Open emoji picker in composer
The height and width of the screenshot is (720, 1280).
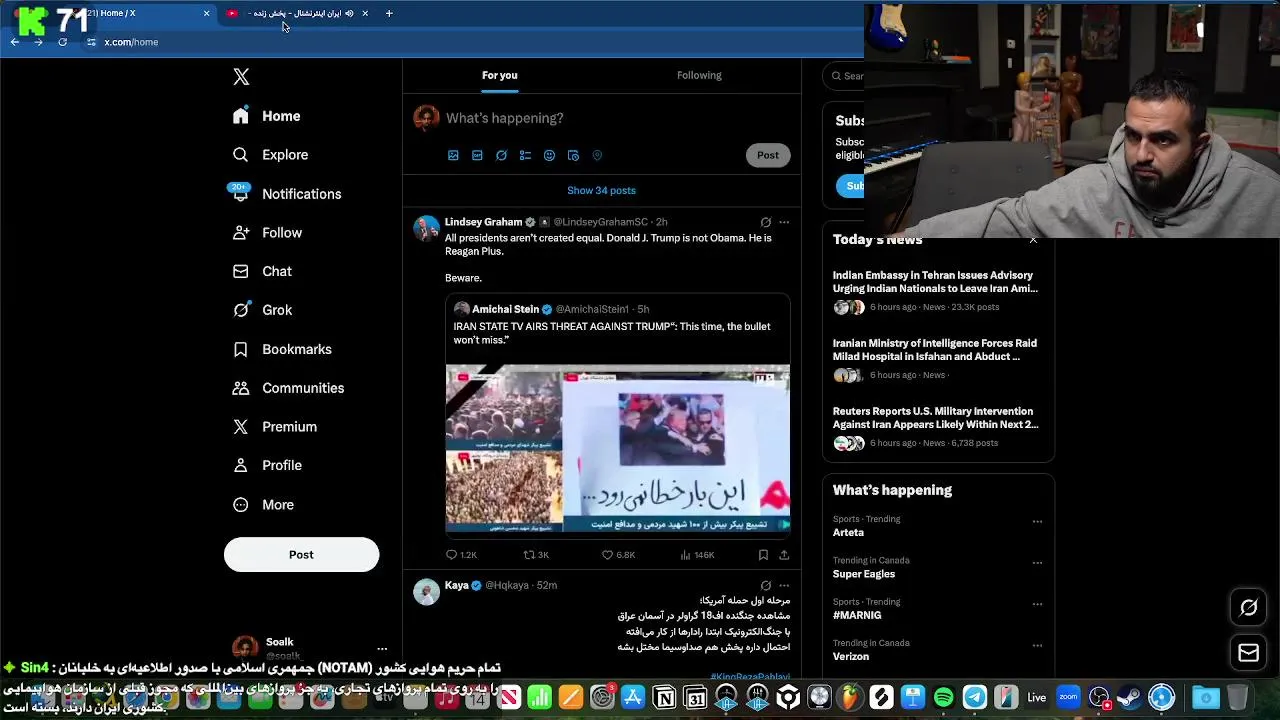coord(549,156)
